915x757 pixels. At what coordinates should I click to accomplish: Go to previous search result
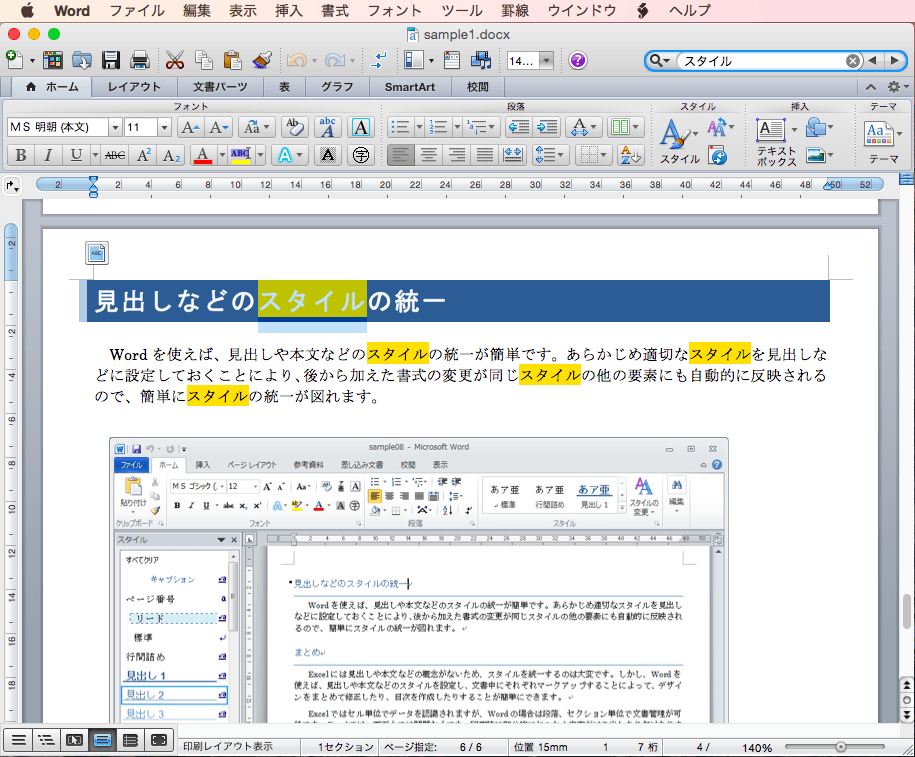(872, 61)
